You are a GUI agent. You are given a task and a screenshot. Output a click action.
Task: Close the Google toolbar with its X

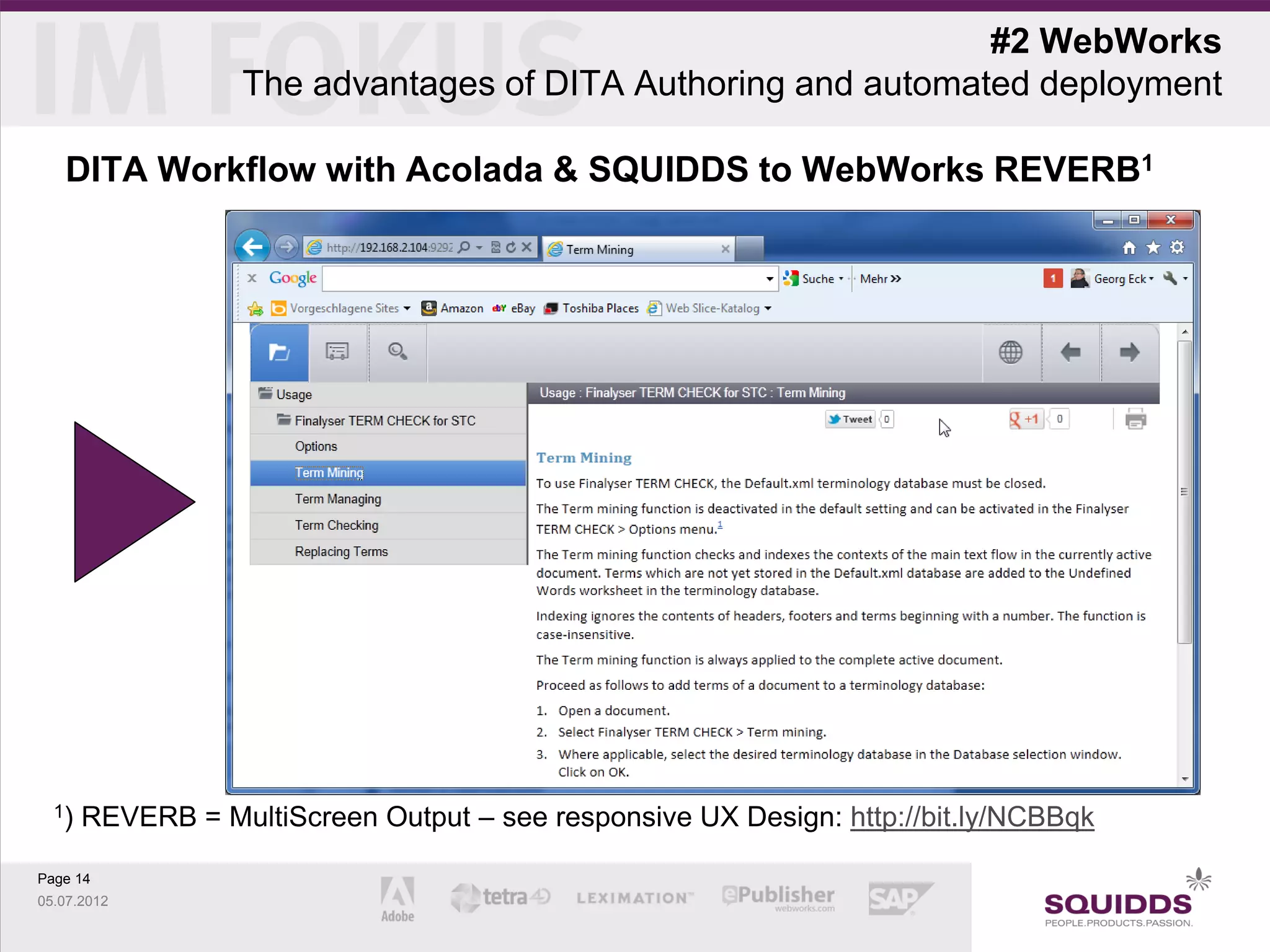pyautogui.click(x=252, y=278)
